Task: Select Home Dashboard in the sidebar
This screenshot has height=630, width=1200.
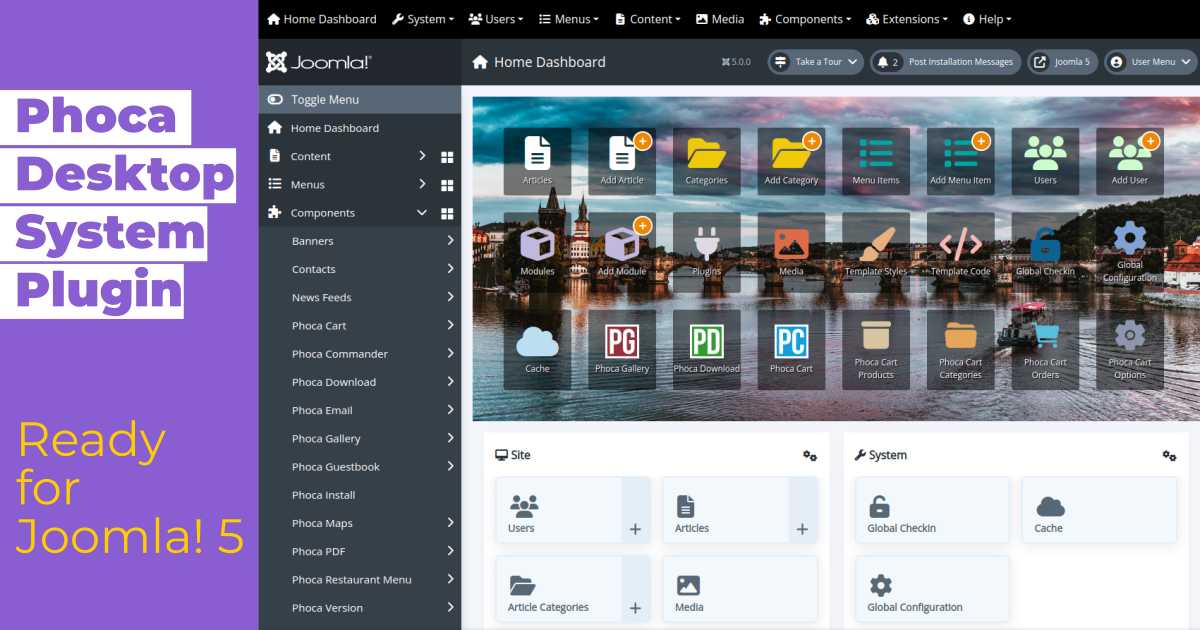Action: pos(360,128)
